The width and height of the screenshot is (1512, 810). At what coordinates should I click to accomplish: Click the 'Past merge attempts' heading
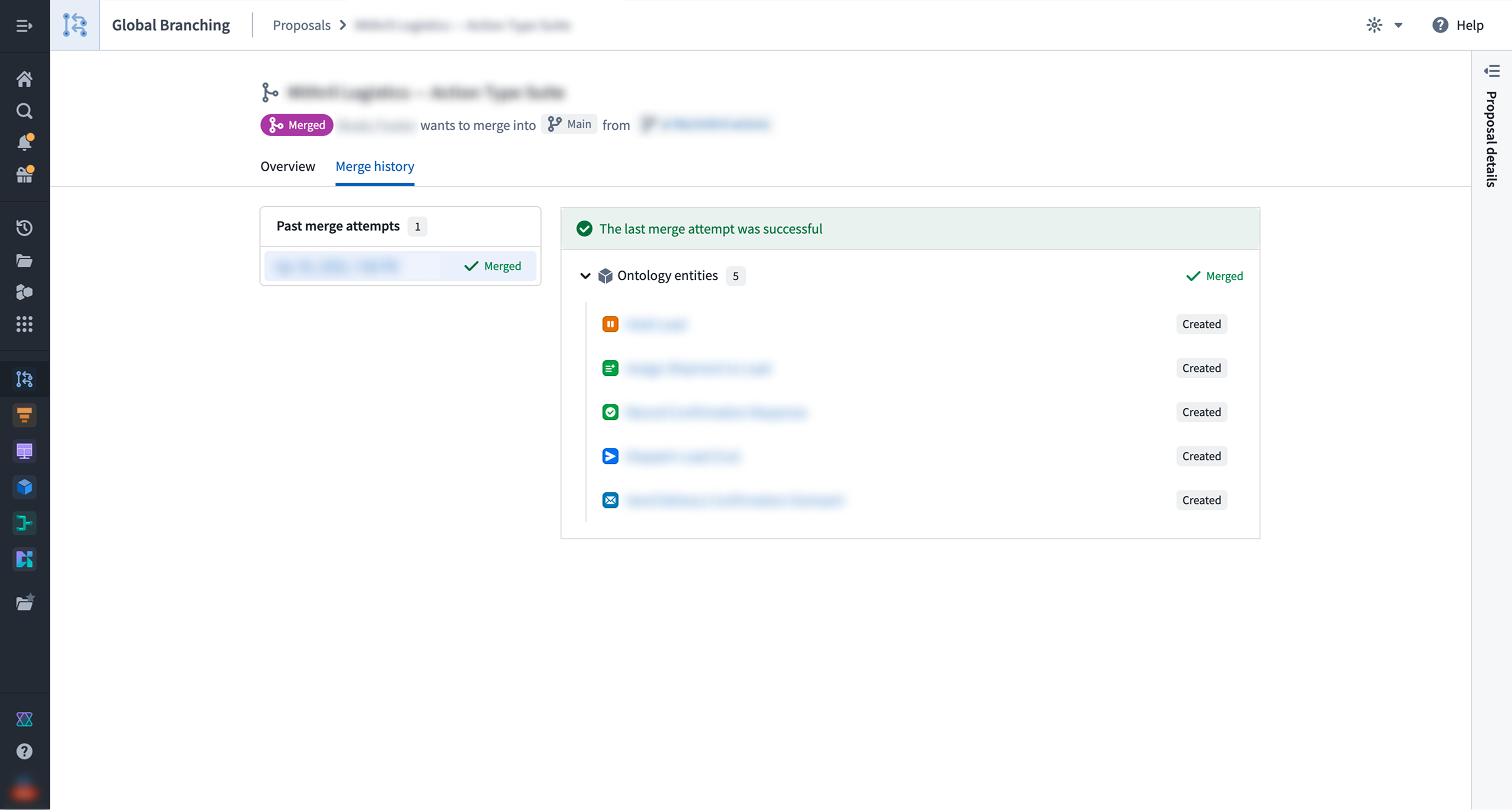(338, 226)
